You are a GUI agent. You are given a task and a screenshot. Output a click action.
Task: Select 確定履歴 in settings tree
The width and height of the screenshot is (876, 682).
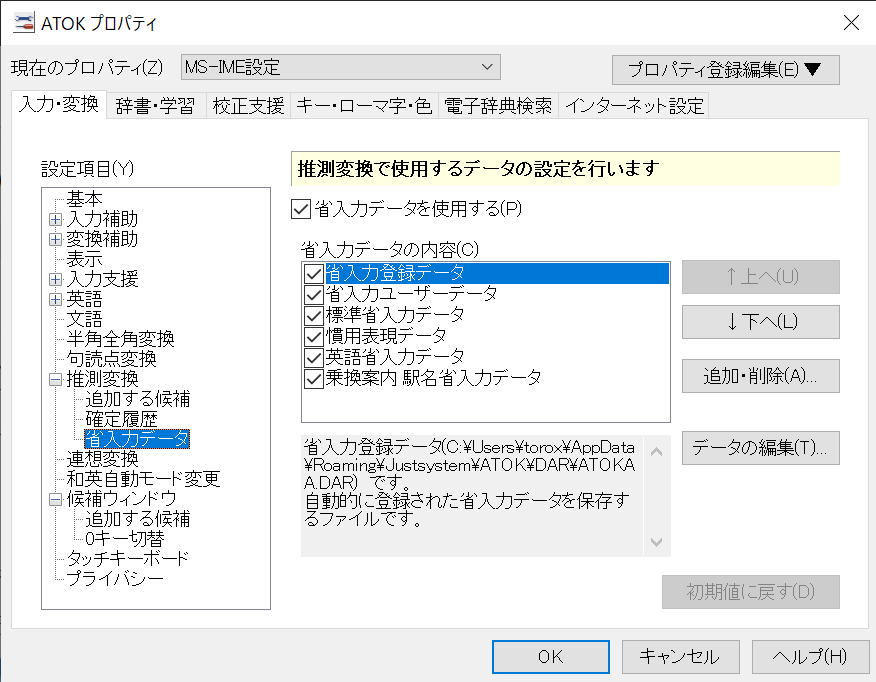(x=121, y=419)
